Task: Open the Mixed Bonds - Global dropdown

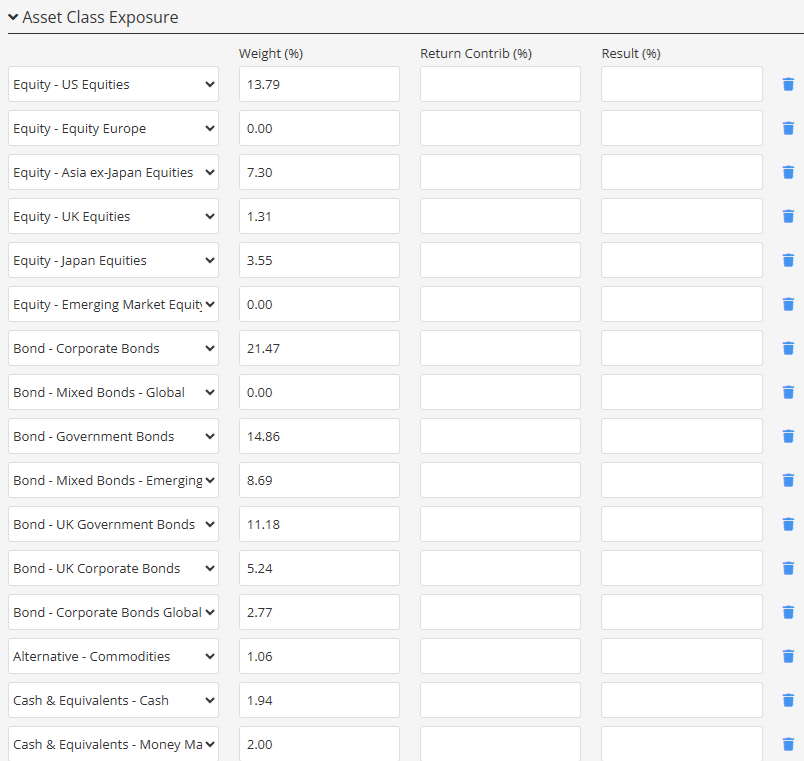Action: (x=113, y=392)
